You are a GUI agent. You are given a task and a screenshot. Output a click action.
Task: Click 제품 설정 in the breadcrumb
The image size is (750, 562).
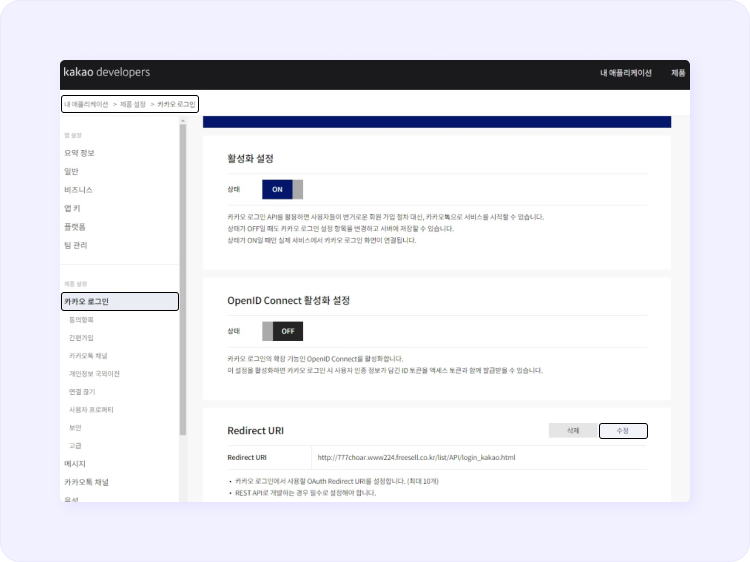(x=132, y=104)
